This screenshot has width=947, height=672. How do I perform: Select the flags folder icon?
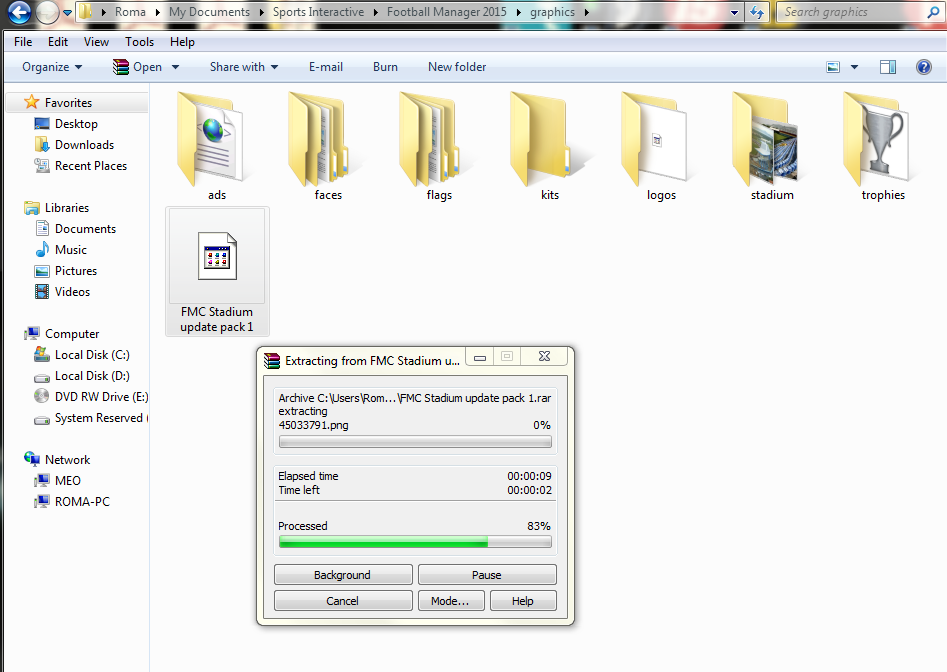click(432, 140)
